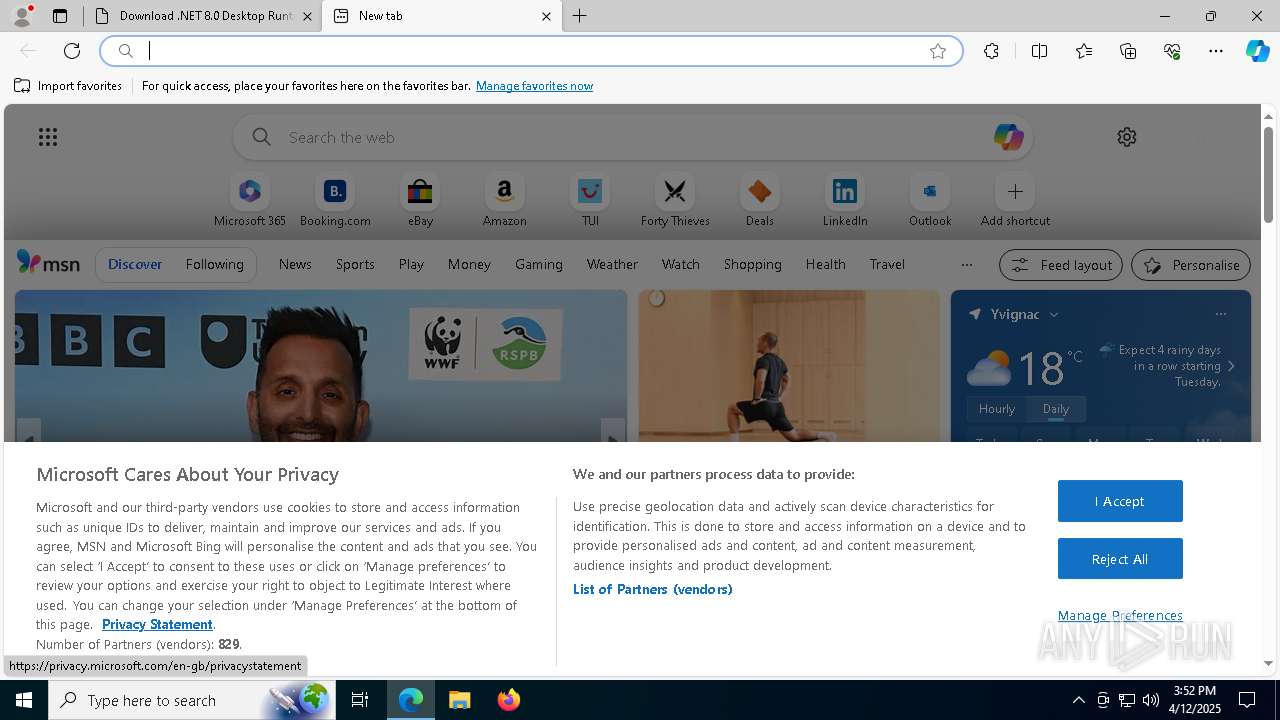Open Settings and more ellipsis

(1216, 51)
